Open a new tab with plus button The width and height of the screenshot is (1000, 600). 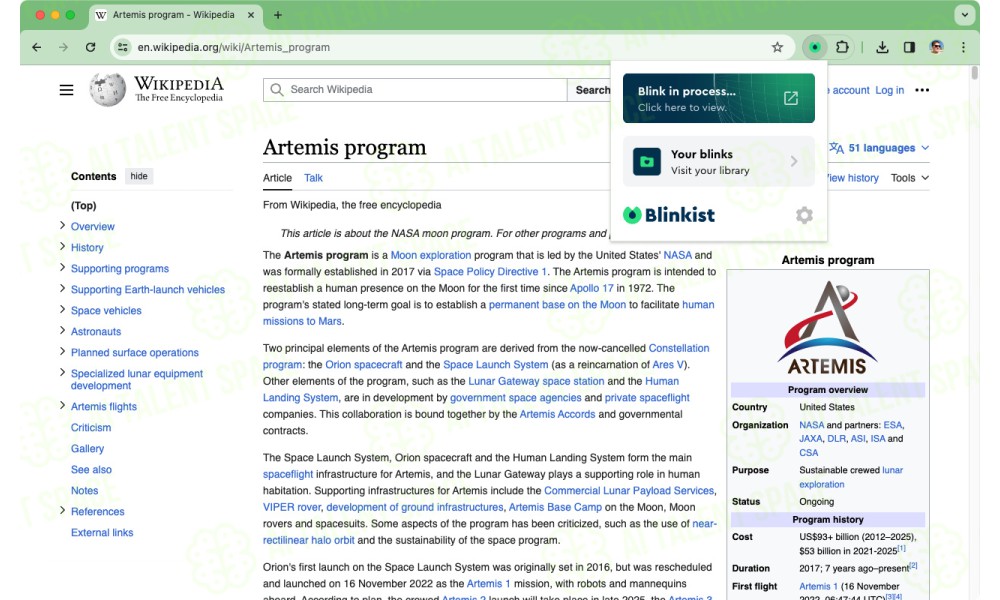tap(277, 15)
